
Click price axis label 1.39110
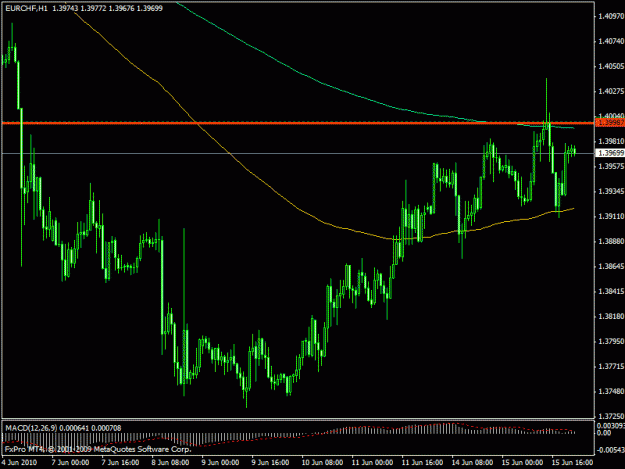(611, 216)
